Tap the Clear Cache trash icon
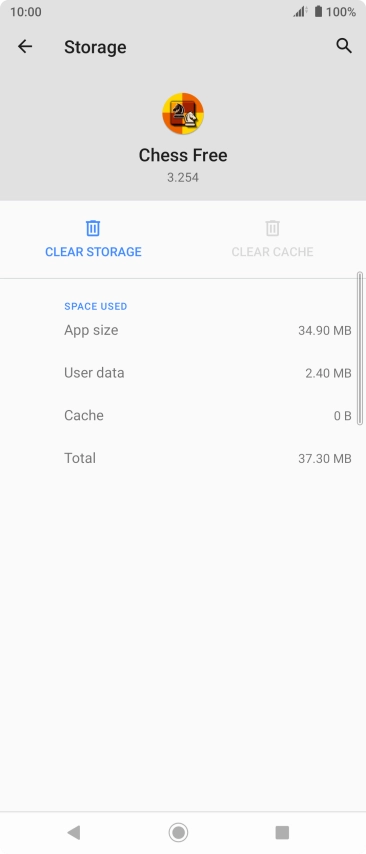The height and width of the screenshot is (854, 366). [272, 228]
